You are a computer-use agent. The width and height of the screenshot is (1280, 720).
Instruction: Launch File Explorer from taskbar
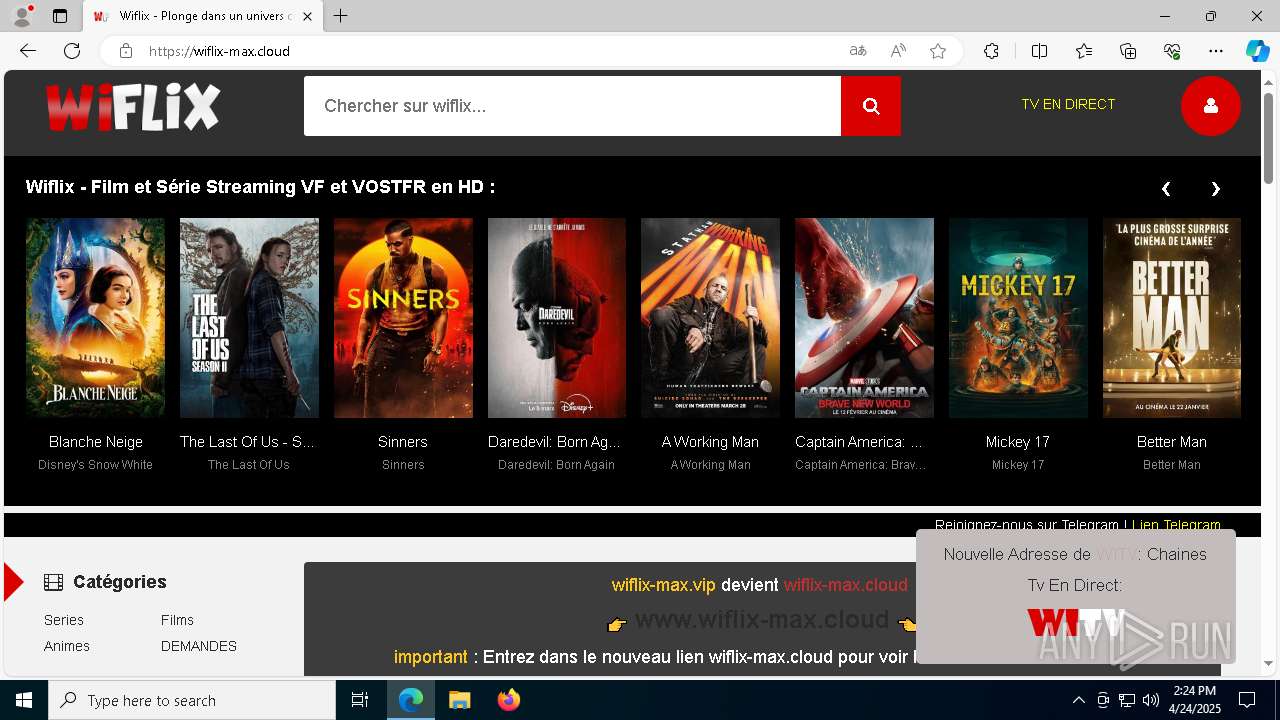[x=459, y=700]
